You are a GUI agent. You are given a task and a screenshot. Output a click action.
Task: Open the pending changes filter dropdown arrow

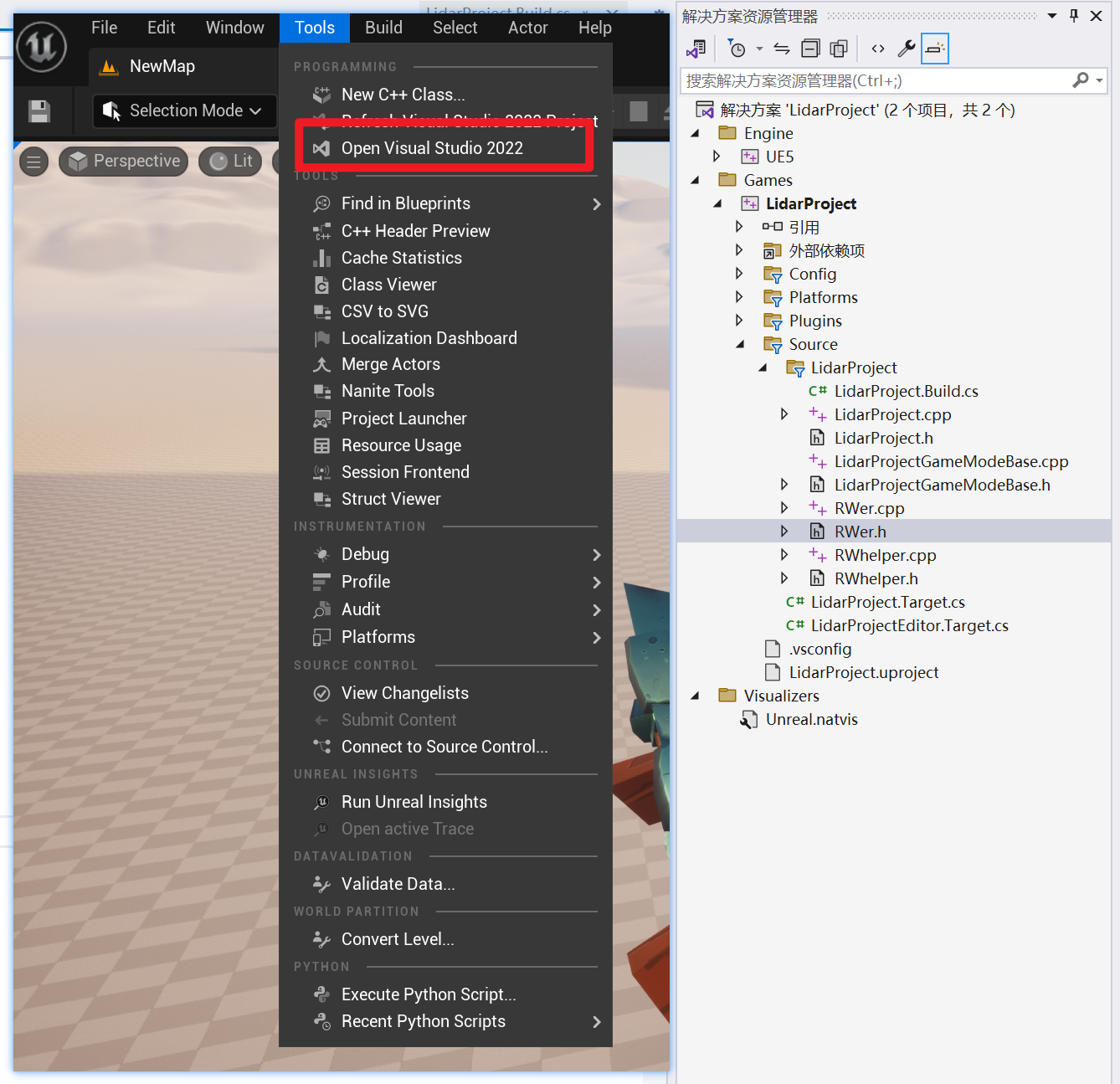click(x=759, y=49)
